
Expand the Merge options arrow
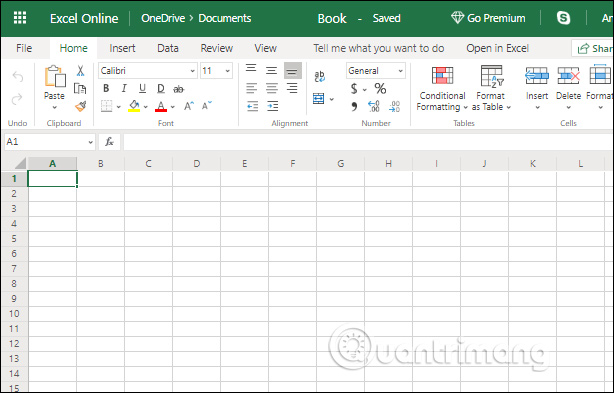pyautogui.click(x=332, y=99)
